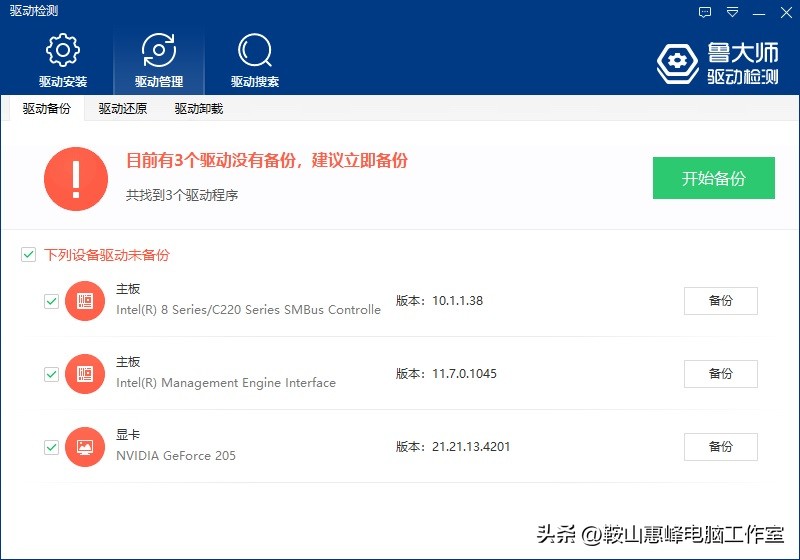Switch to the 驱动卸载 tab

[x=198, y=108]
